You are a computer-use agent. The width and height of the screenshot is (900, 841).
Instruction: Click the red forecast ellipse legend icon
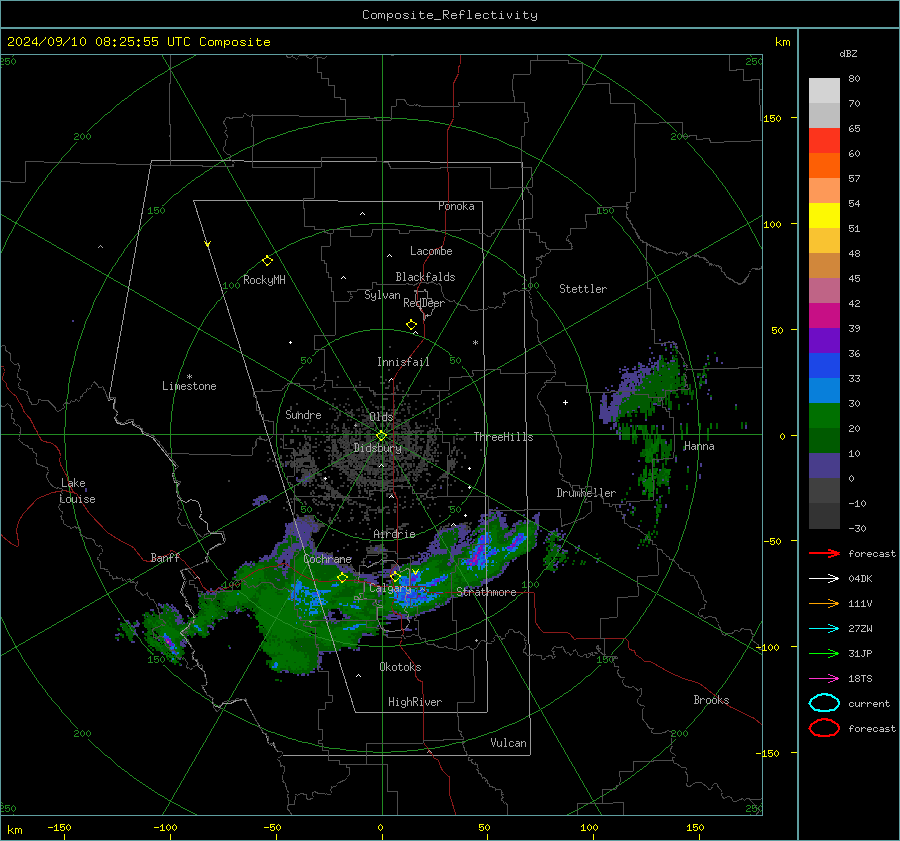(x=824, y=728)
